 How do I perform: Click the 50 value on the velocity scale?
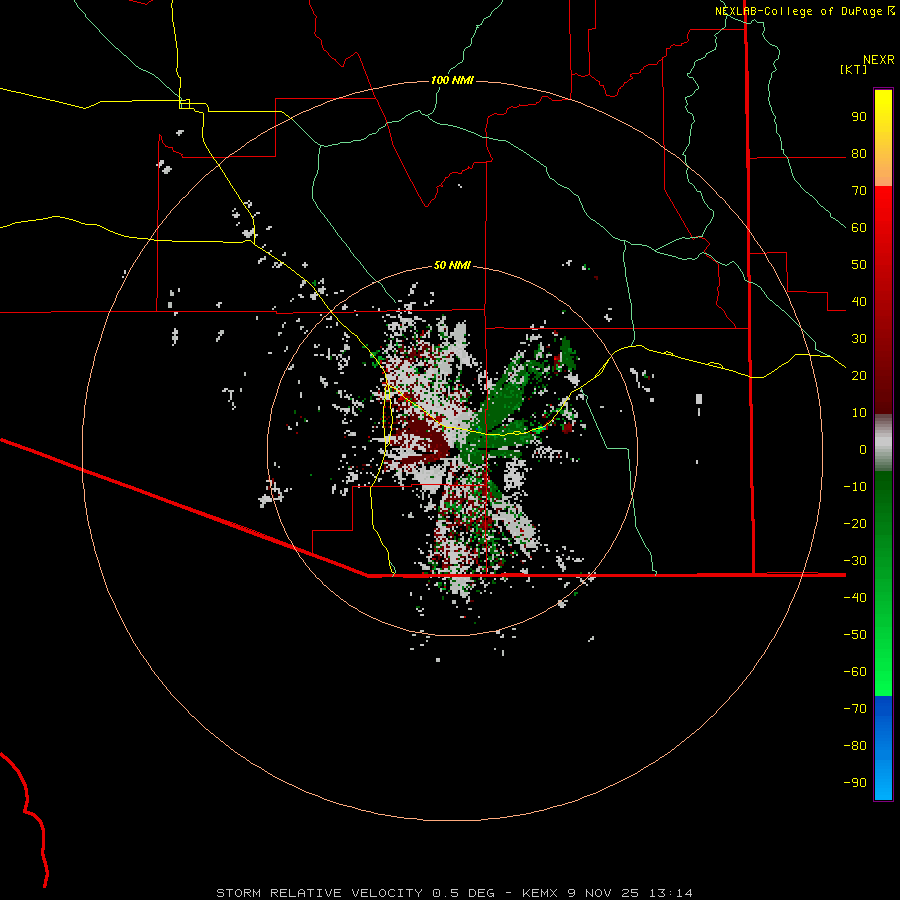coord(859,265)
